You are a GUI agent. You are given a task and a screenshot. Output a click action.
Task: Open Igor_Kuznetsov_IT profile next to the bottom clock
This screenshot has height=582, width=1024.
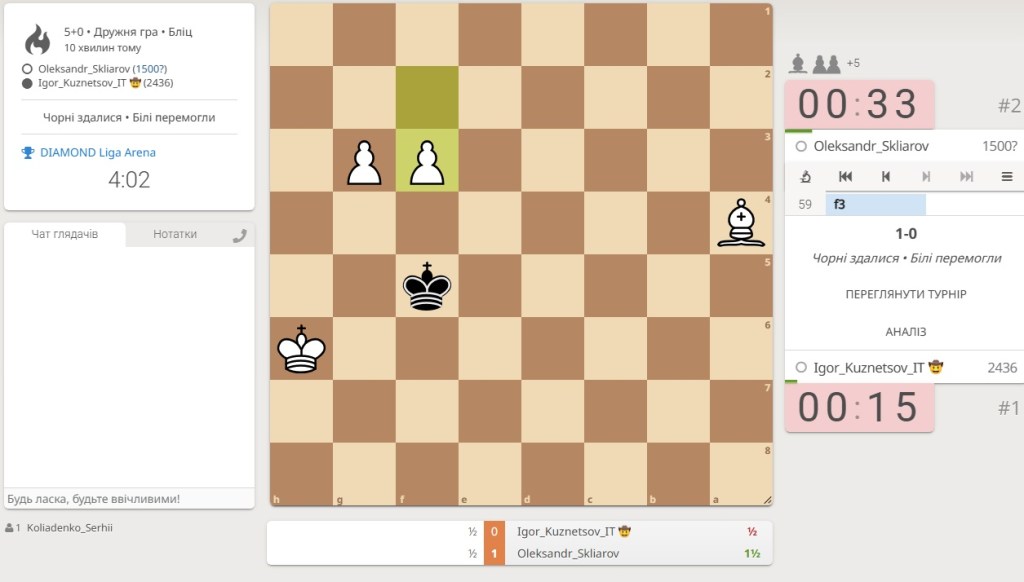869,368
